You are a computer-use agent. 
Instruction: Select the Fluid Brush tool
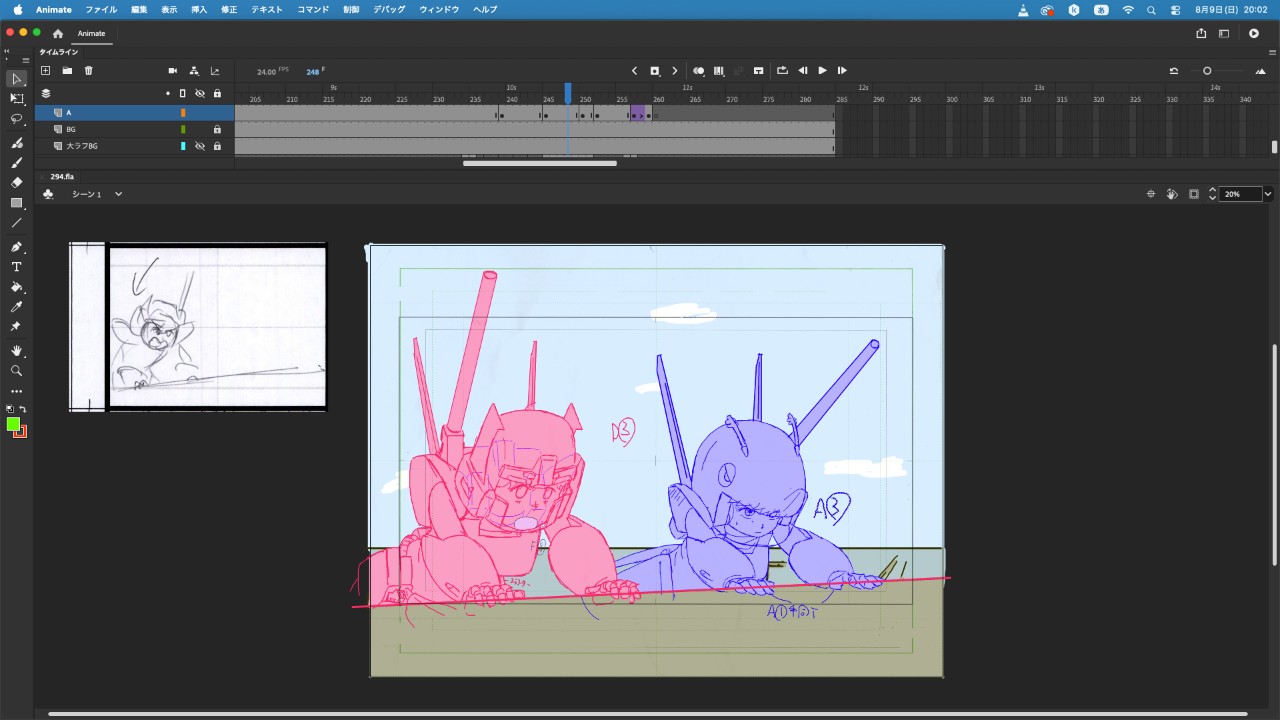tap(17, 143)
